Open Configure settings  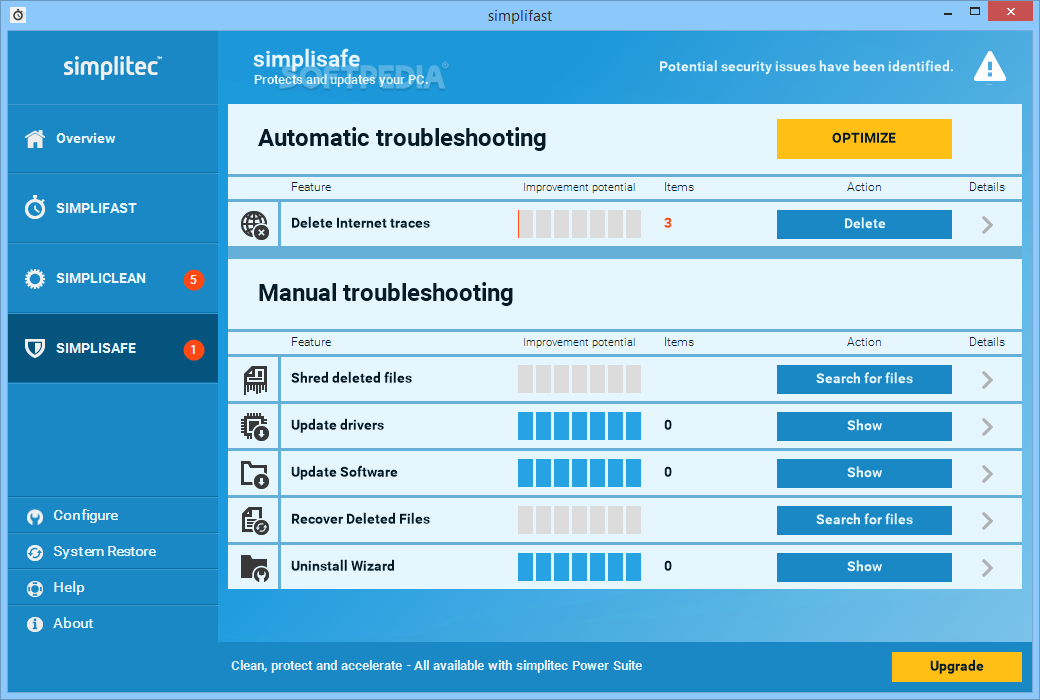click(x=113, y=516)
